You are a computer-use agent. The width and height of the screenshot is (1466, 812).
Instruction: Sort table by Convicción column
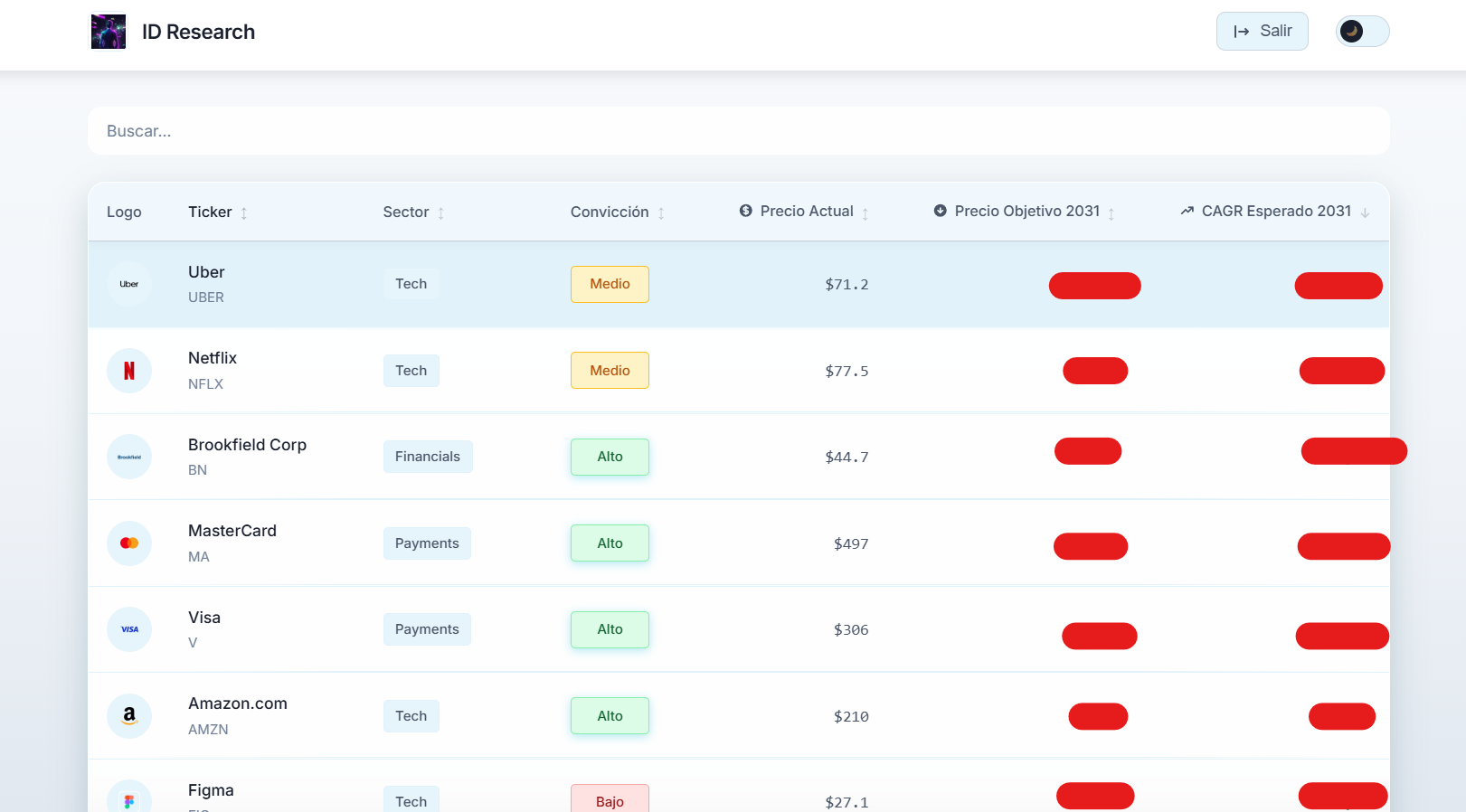[617, 212]
